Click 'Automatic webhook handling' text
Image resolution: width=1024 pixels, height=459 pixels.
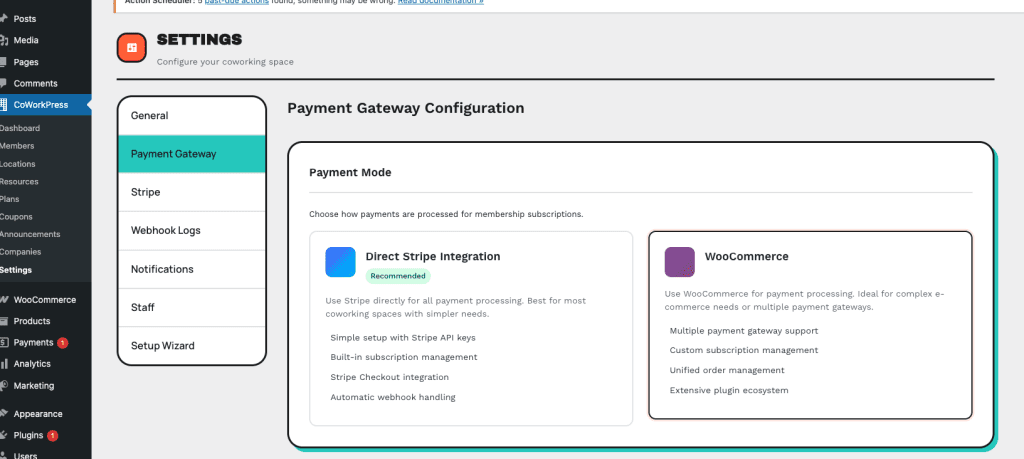[x=392, y=397]
